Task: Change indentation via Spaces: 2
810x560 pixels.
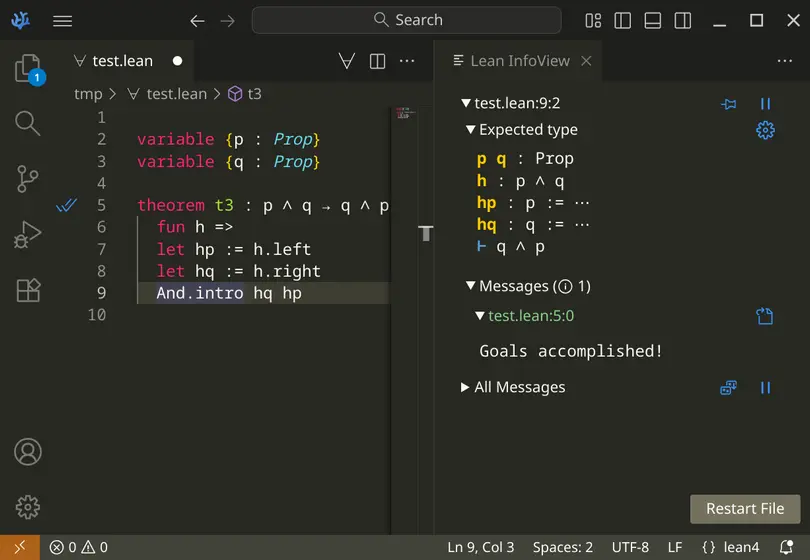Action: point(563,547)
